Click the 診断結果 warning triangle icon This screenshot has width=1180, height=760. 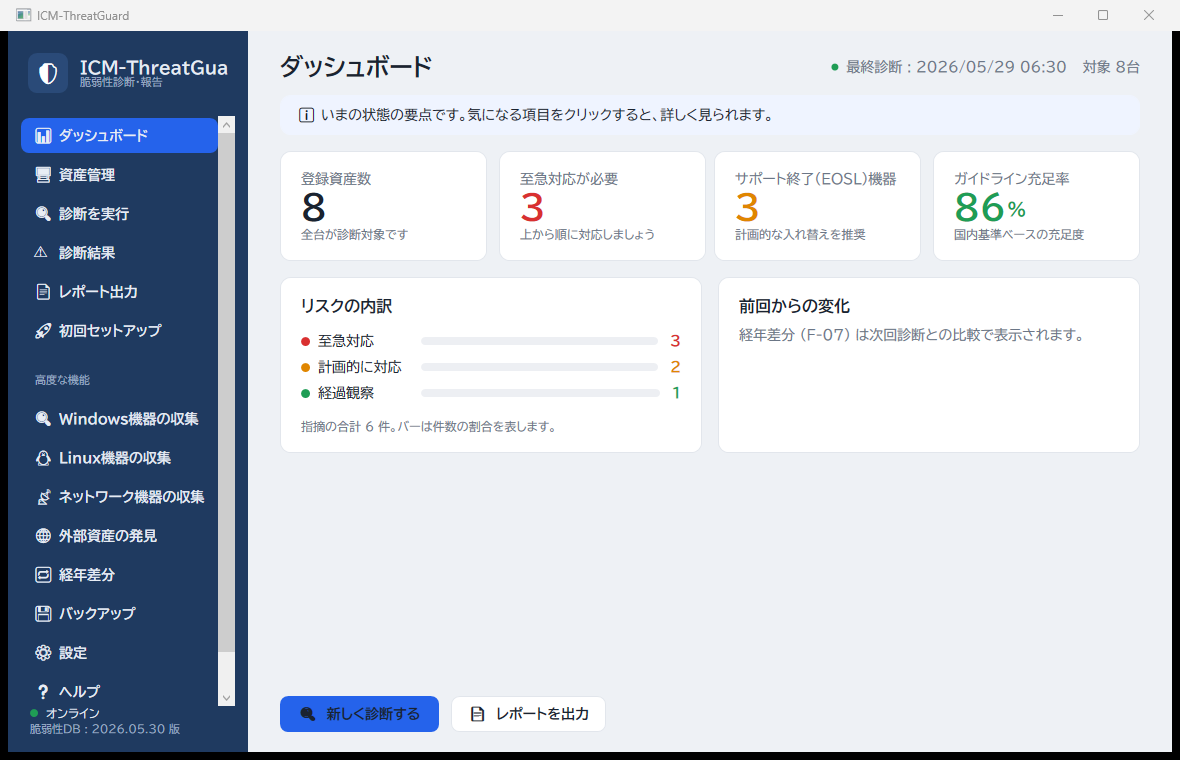41,253
